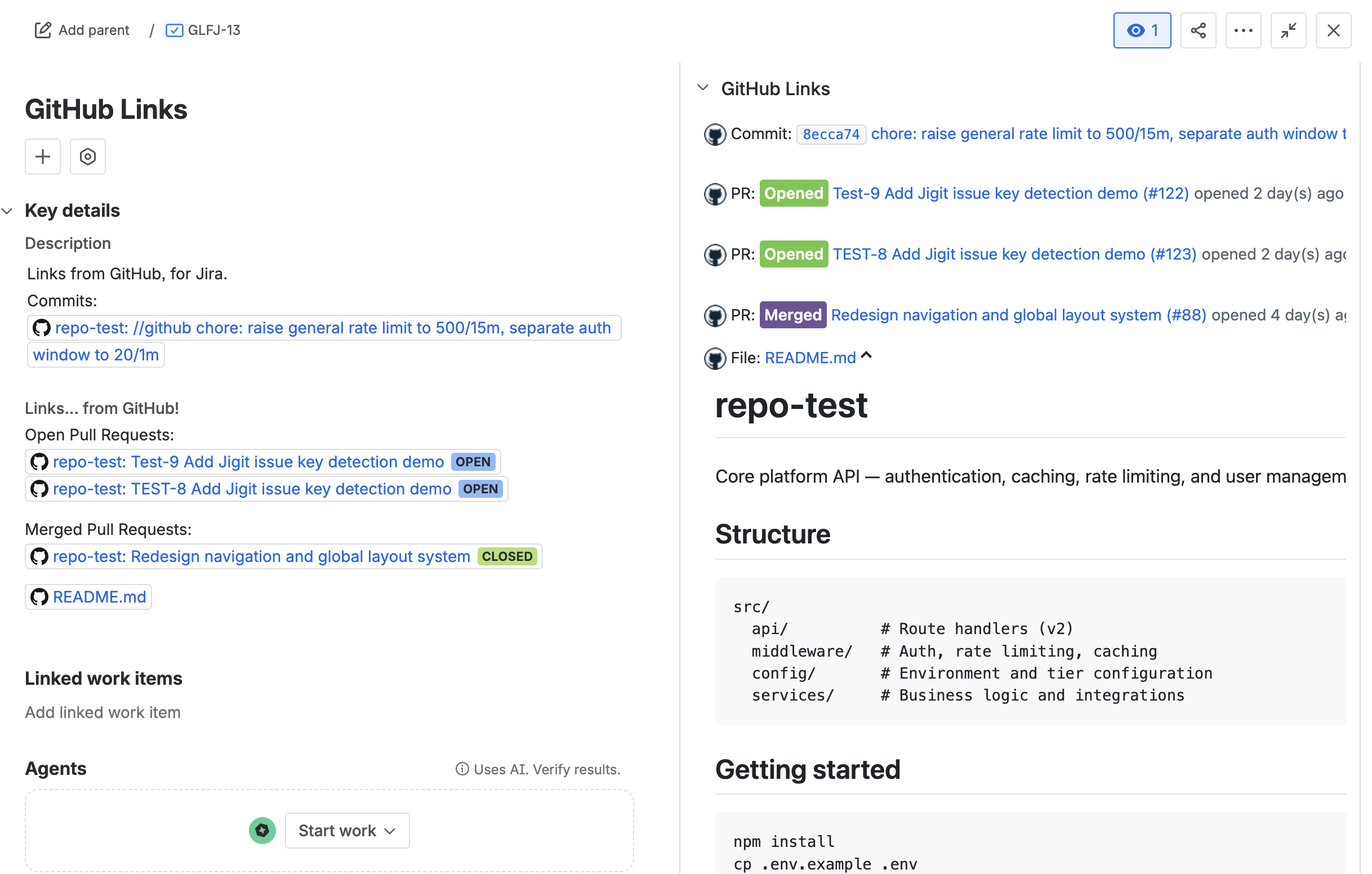Open the Start work dropdown
The height and width of the screenshot is (874, 1372).
347,830
